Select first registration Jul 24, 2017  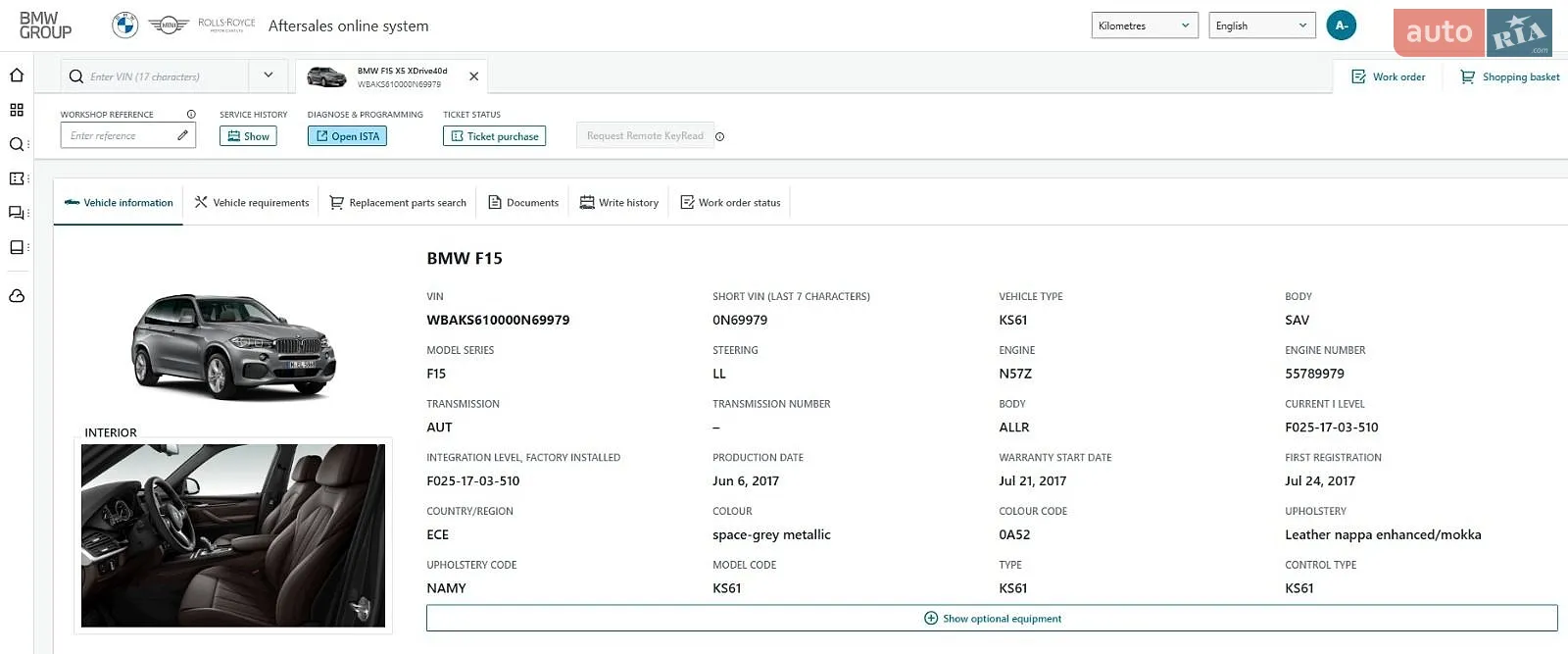pos(1320,480)
